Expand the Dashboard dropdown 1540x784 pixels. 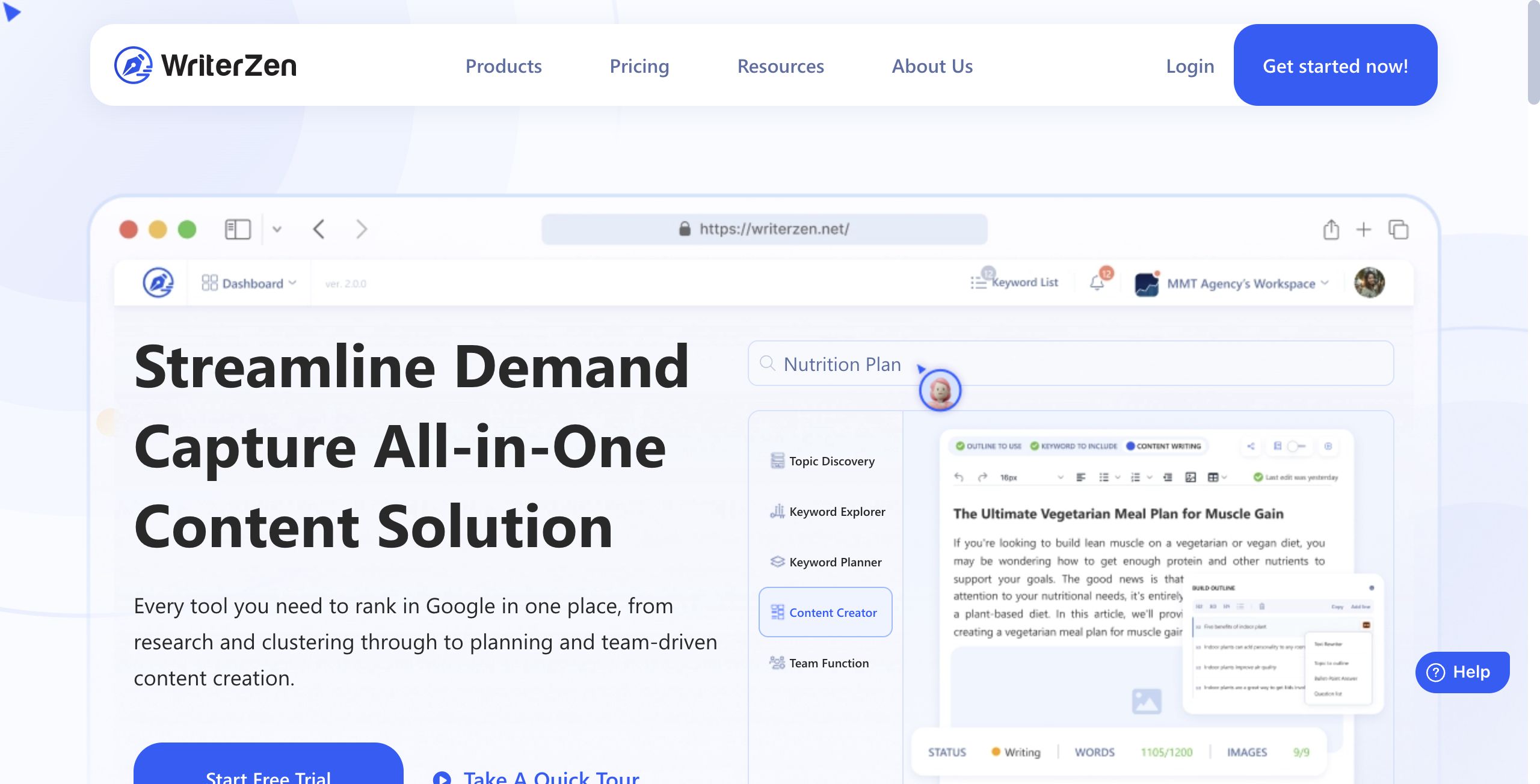(250, 283)
